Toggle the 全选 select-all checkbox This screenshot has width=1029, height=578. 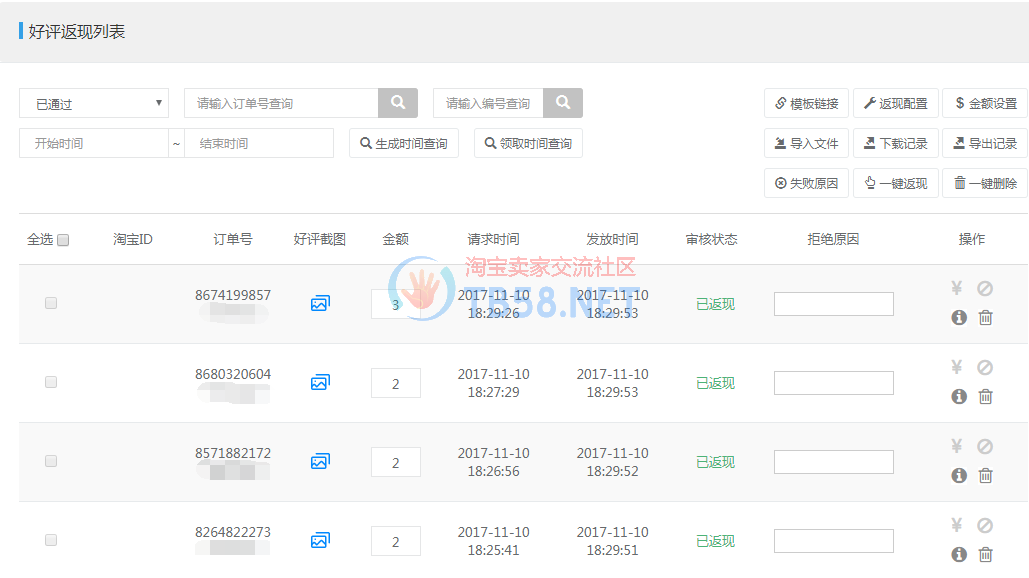[x=63, y=240]
